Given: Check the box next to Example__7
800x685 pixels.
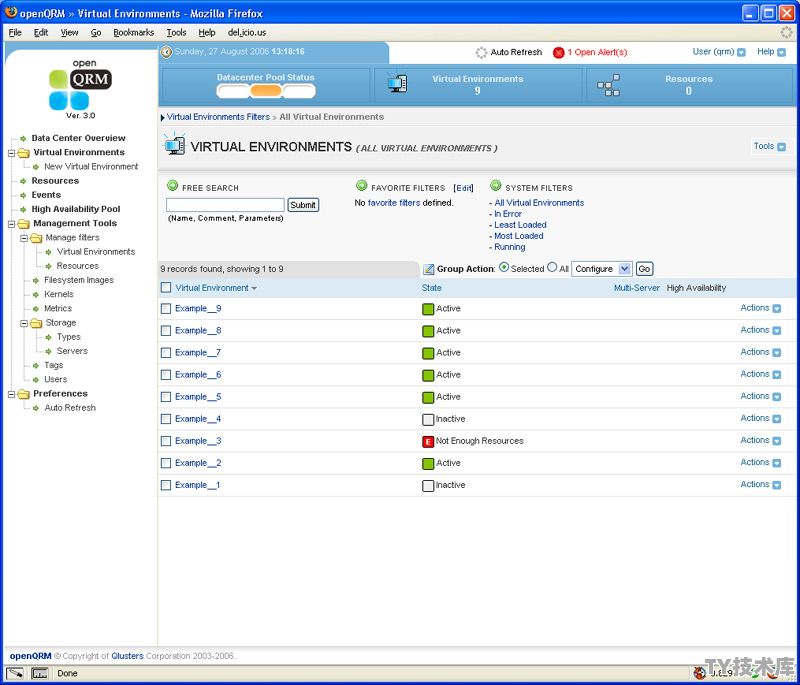Looking at the screenshot, I should click(x=166, y=353).
